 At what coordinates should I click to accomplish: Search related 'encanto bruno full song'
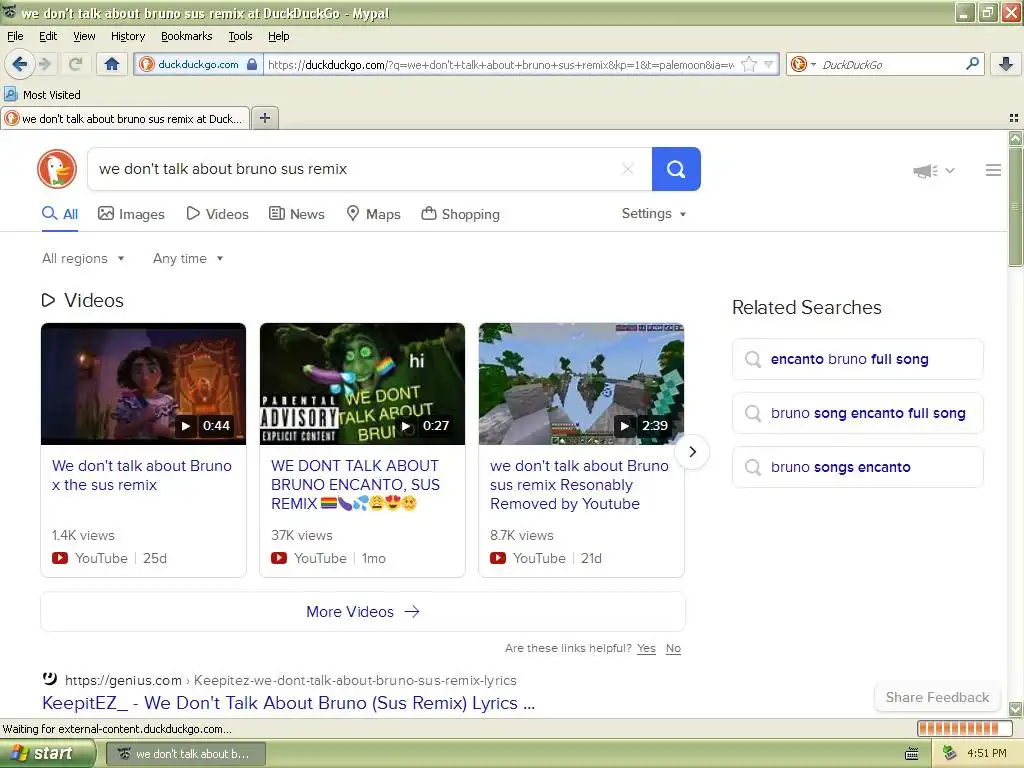[x=857, y=359]
